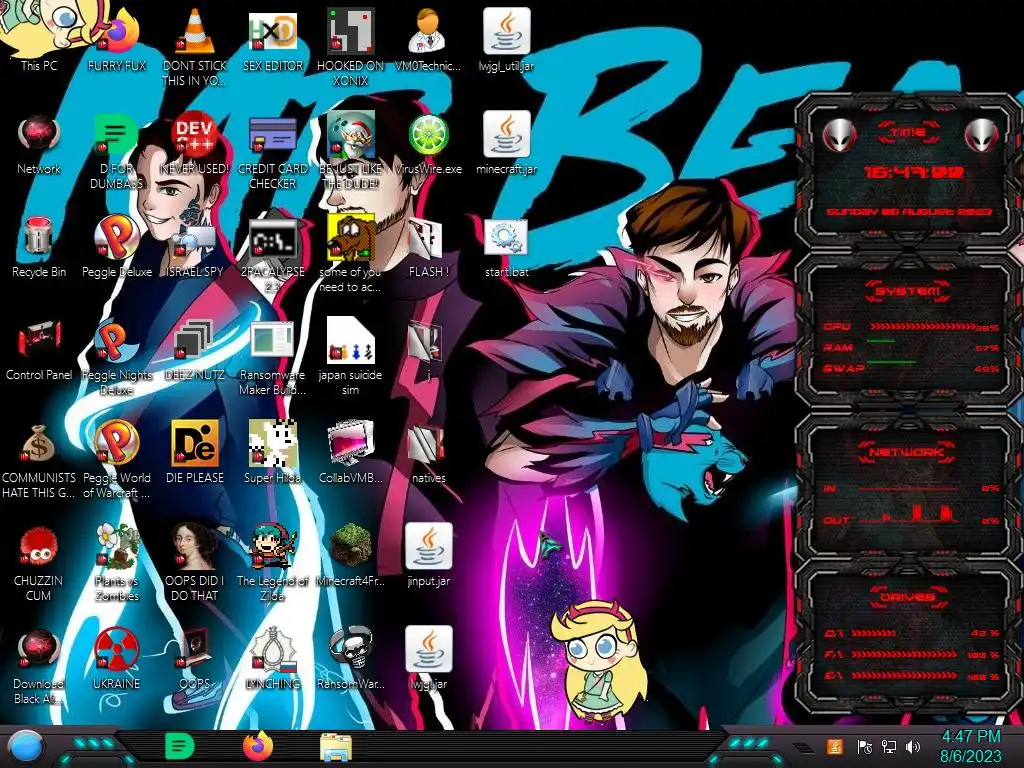
Task: Select the japan suicide sim file
Action: pos(351,340)
